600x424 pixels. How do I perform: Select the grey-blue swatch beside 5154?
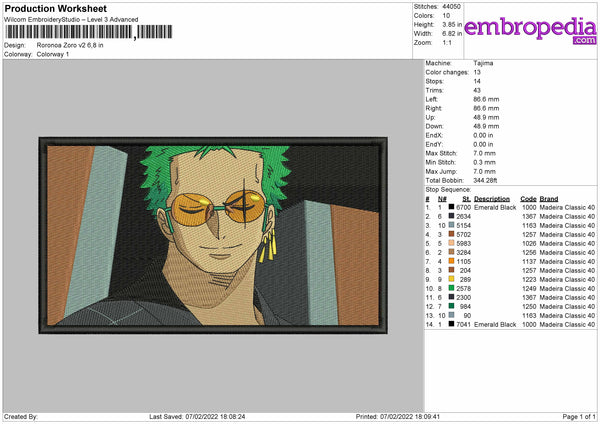(x=451, y=225)
